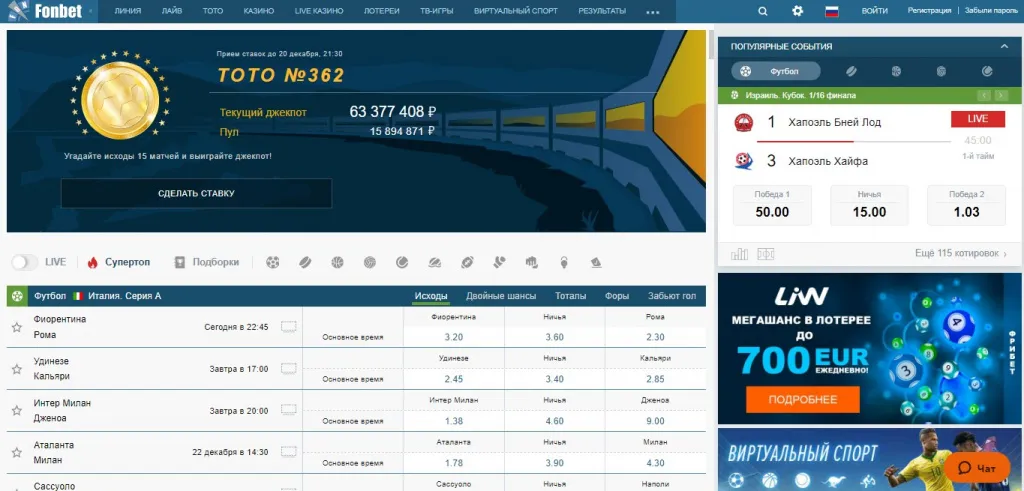Screen dimensions: 1024x491
Task: Favorite the Аталанта–Милан match star
Action: [x=16, y=452]
